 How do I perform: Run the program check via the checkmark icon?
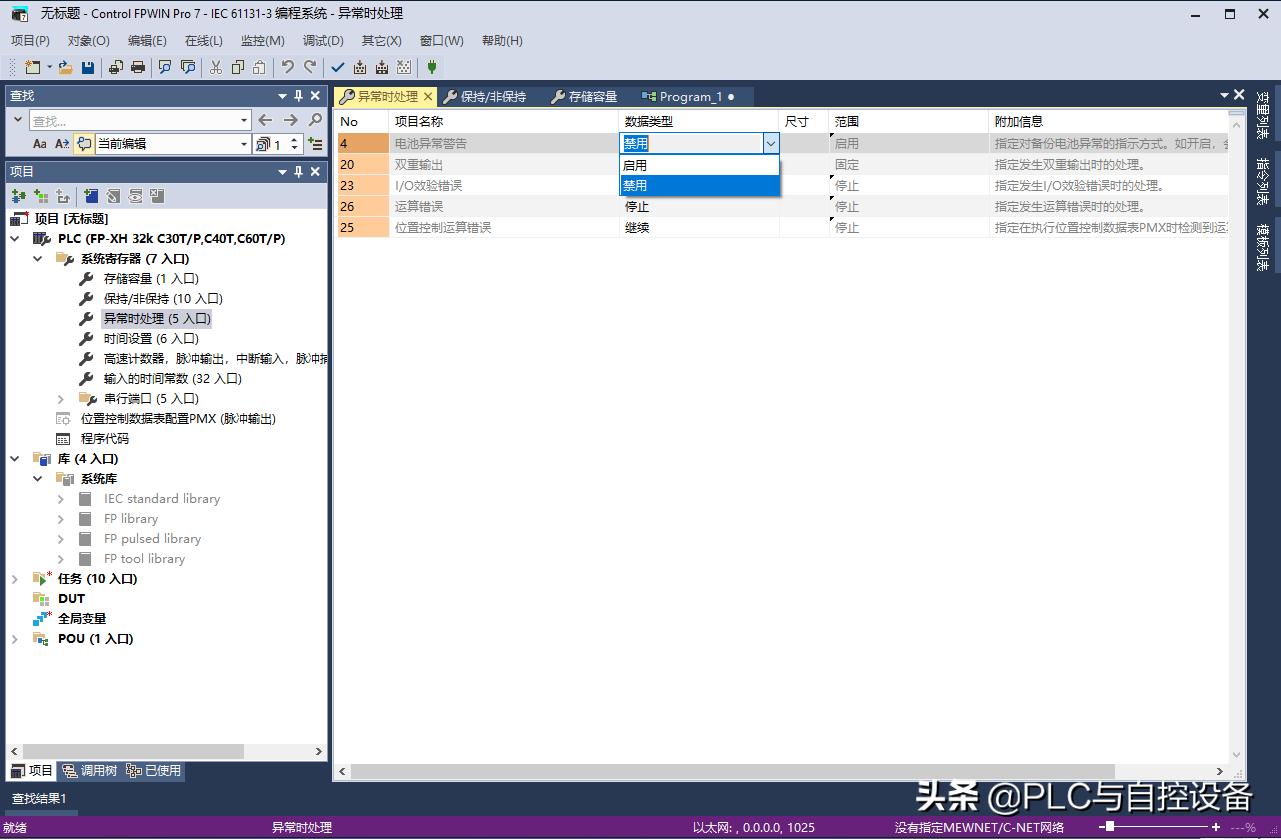337,67
